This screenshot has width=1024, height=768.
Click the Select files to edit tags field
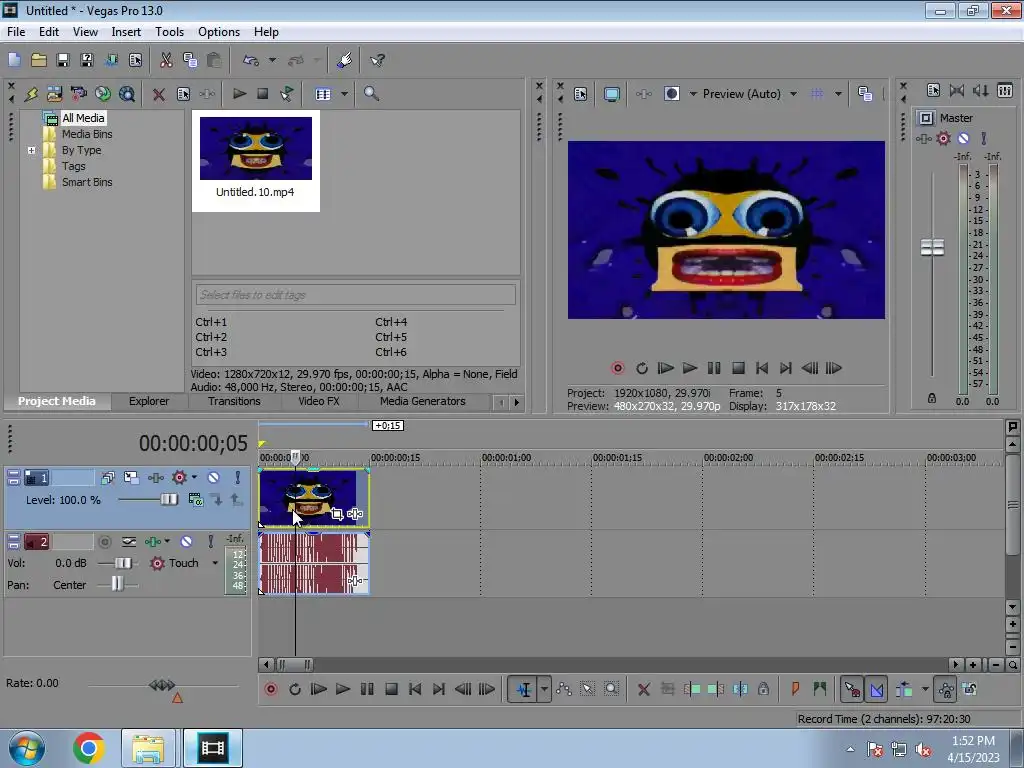(x=355, y=295)
